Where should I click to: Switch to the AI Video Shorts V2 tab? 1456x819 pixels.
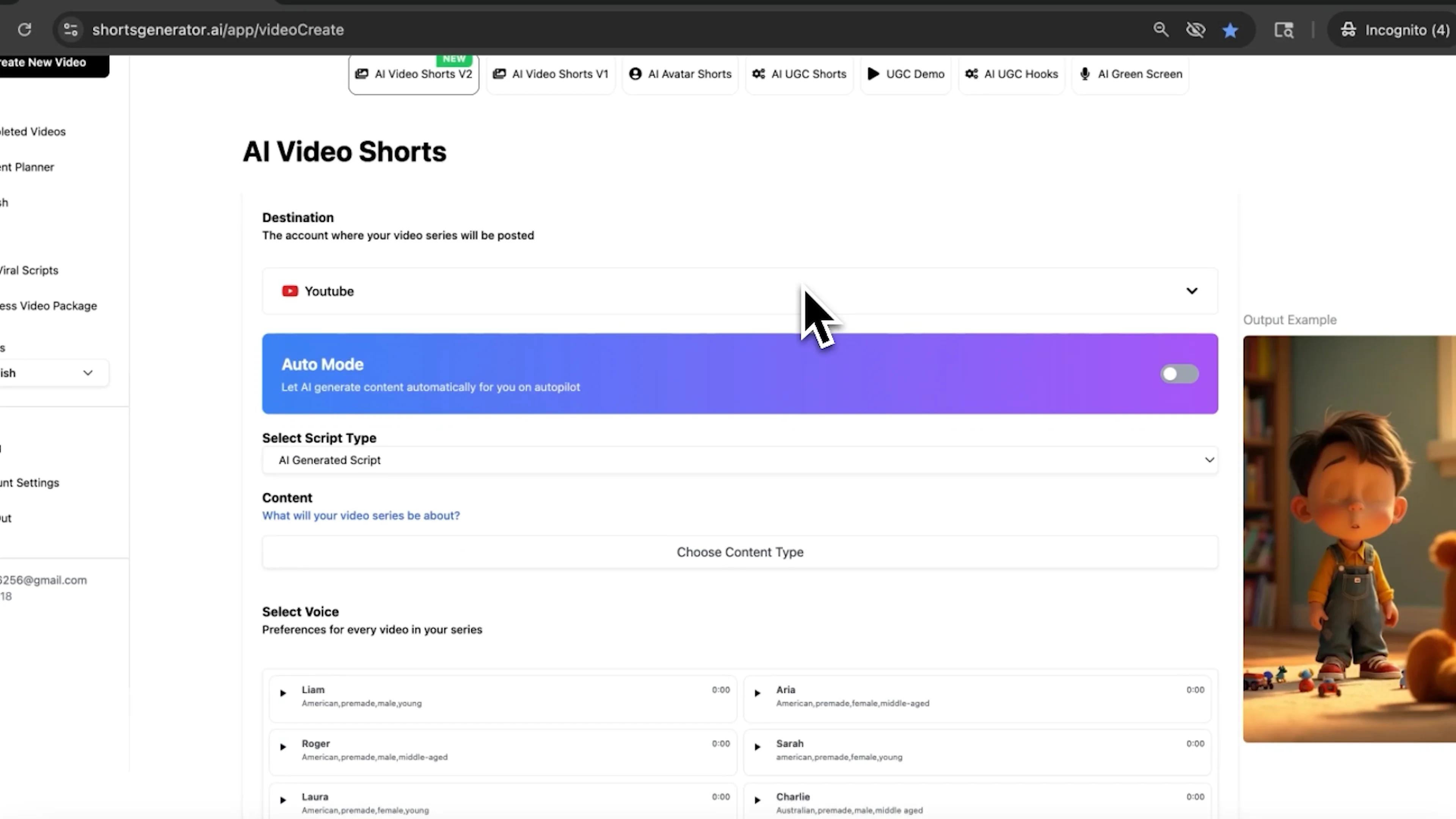414,74
